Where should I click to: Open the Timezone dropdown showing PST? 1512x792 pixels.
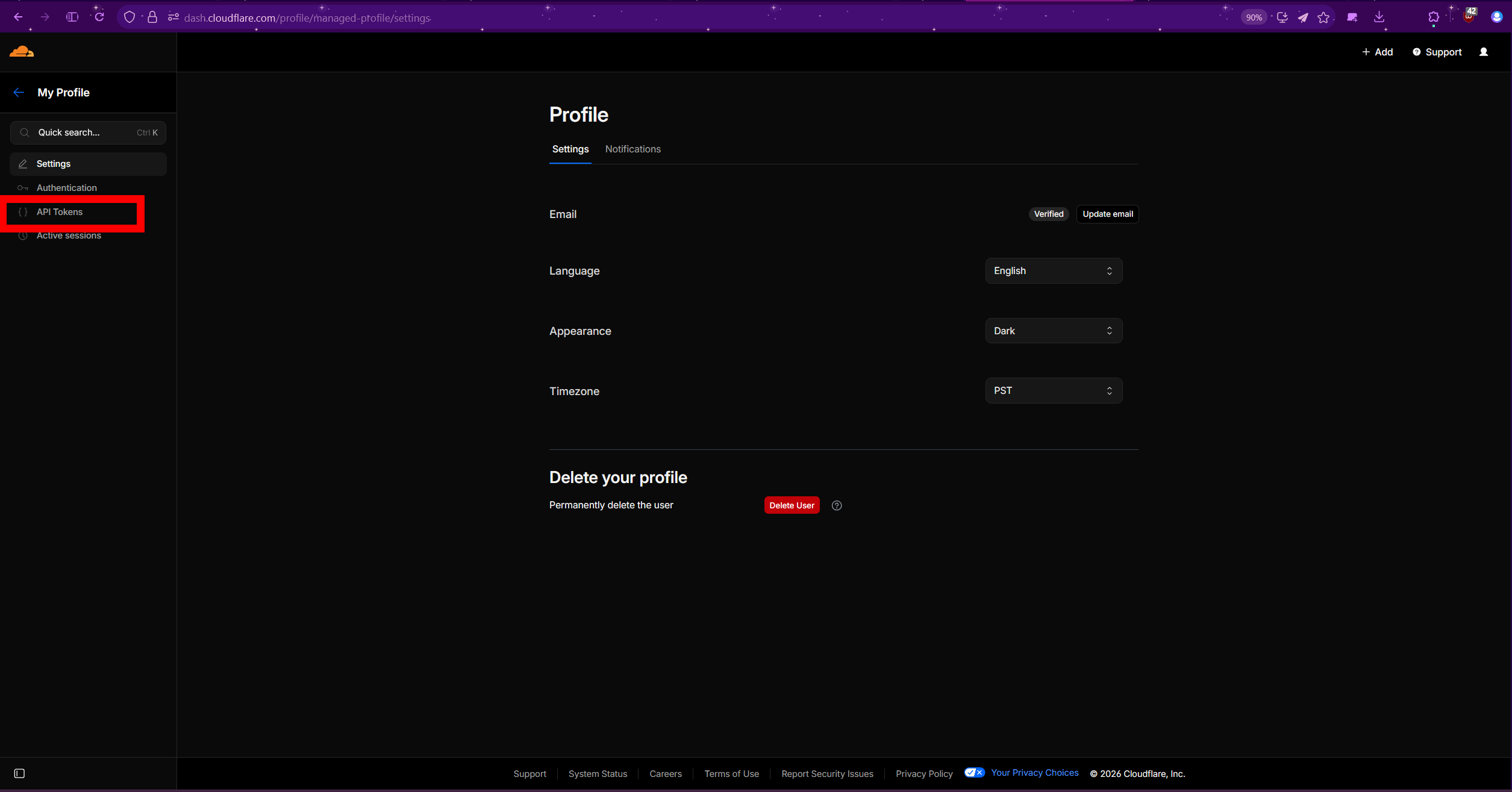1053,390
